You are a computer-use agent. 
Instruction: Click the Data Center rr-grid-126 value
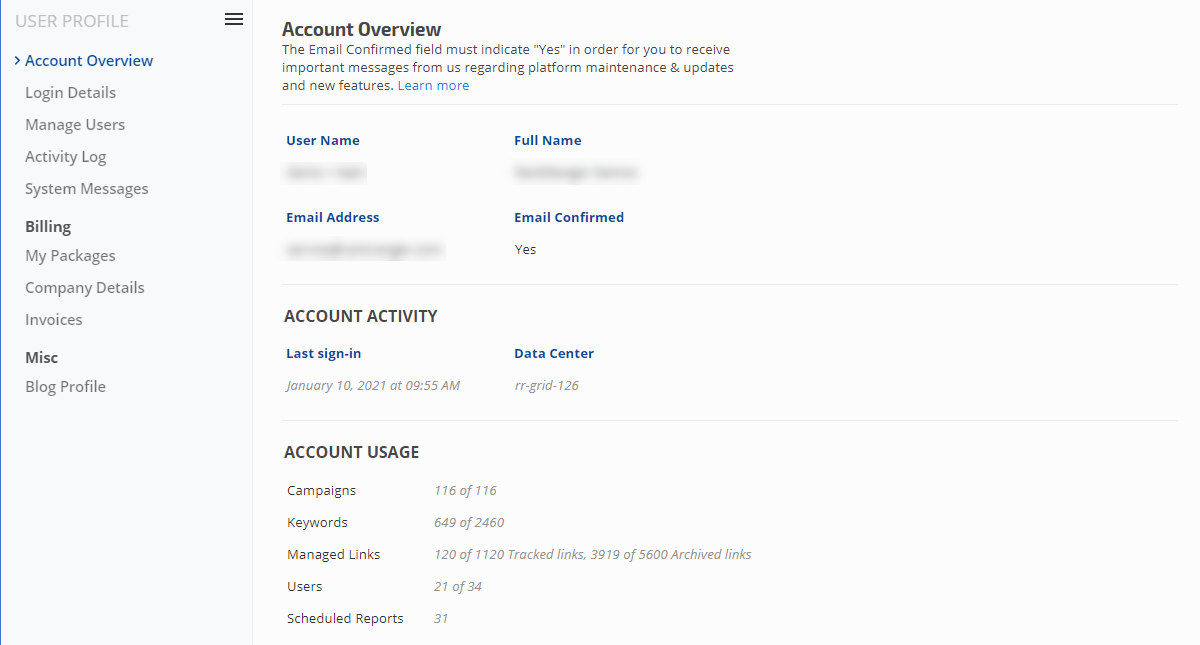click(x=546, y=386)
